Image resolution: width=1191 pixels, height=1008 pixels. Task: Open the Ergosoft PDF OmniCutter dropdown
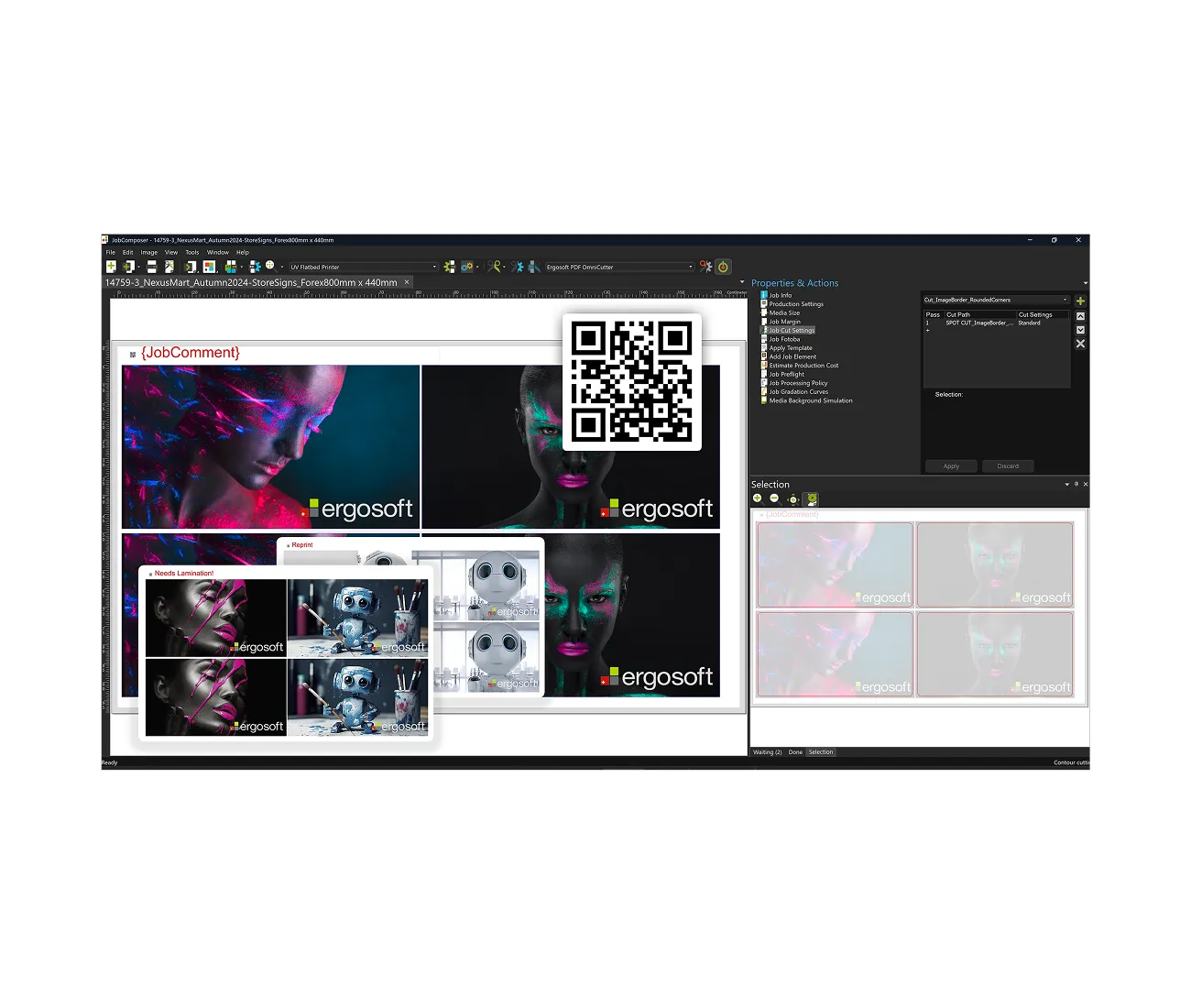[619, 267]
